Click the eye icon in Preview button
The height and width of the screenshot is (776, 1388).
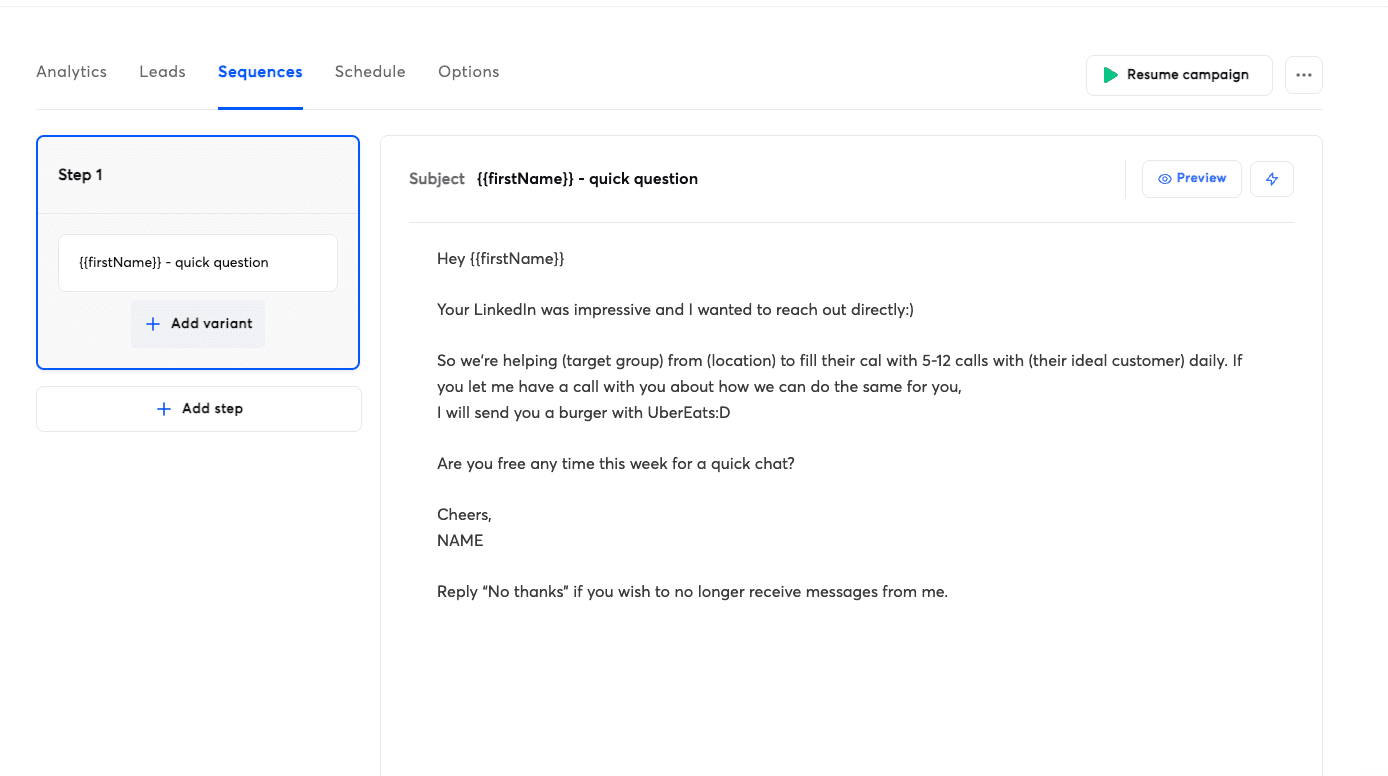1165,179
